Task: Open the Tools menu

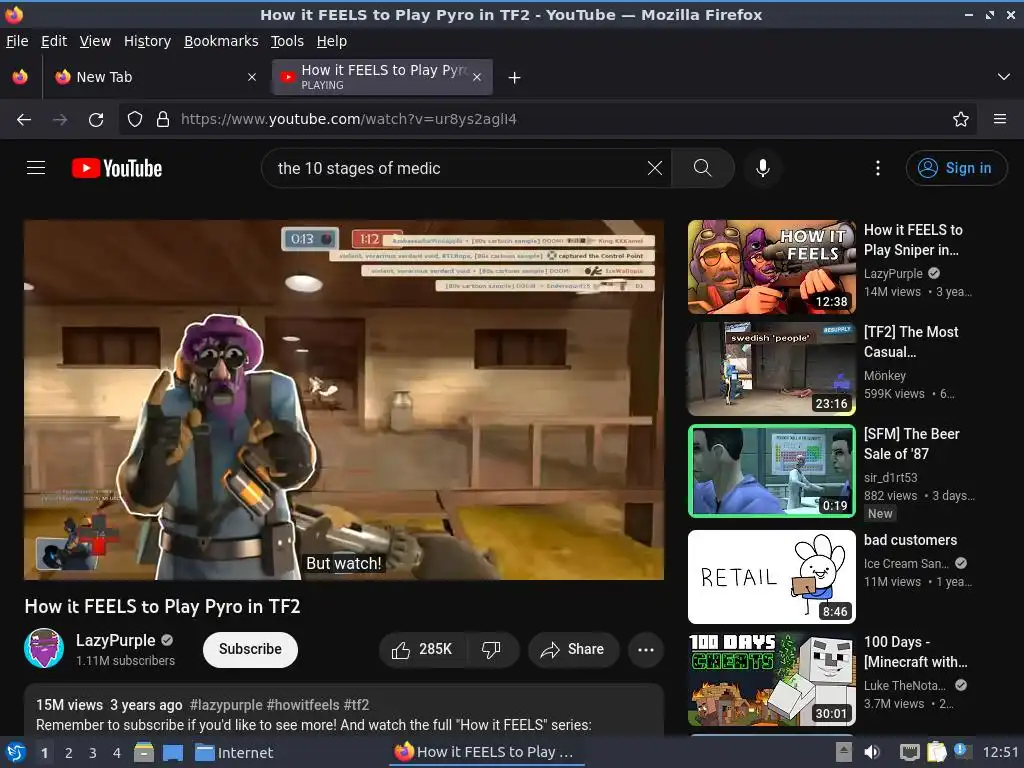Action: point(287,41)
